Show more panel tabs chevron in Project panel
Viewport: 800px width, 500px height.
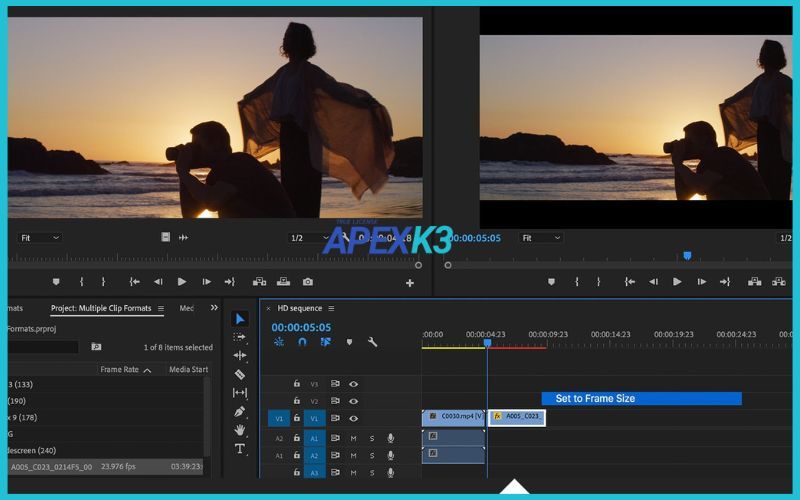pyautogui.click(x=214, y=308)
